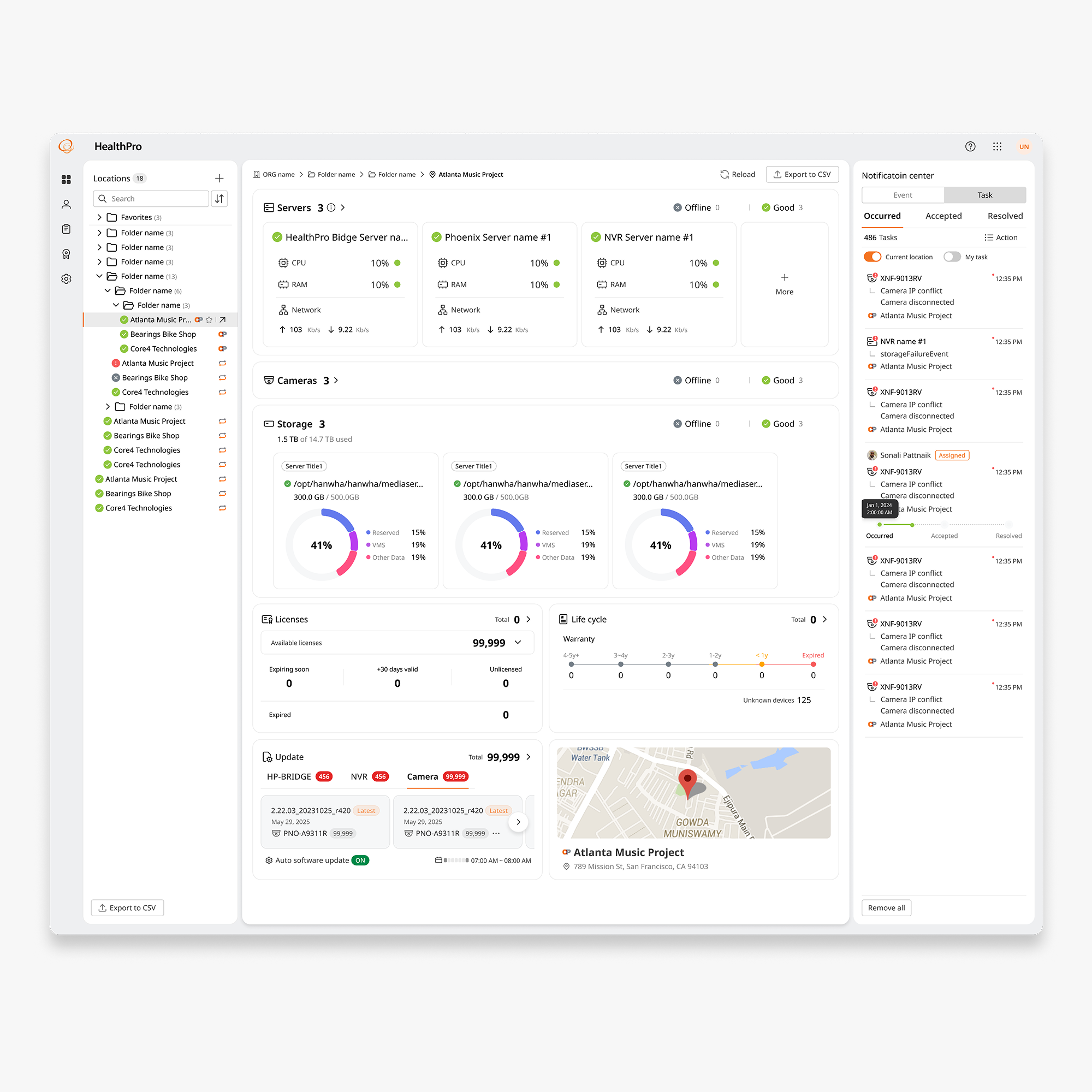The image size is (1092, 1092).
Task: Expand the Favorites folder
Action: [x=99, y=217]
